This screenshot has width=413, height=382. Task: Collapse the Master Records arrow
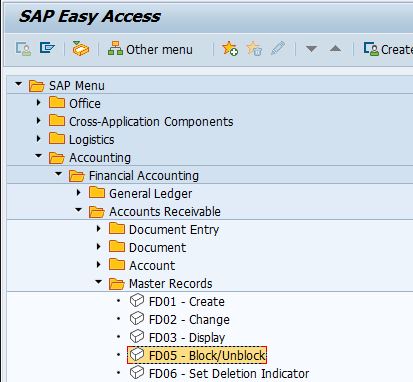(99, 282)
